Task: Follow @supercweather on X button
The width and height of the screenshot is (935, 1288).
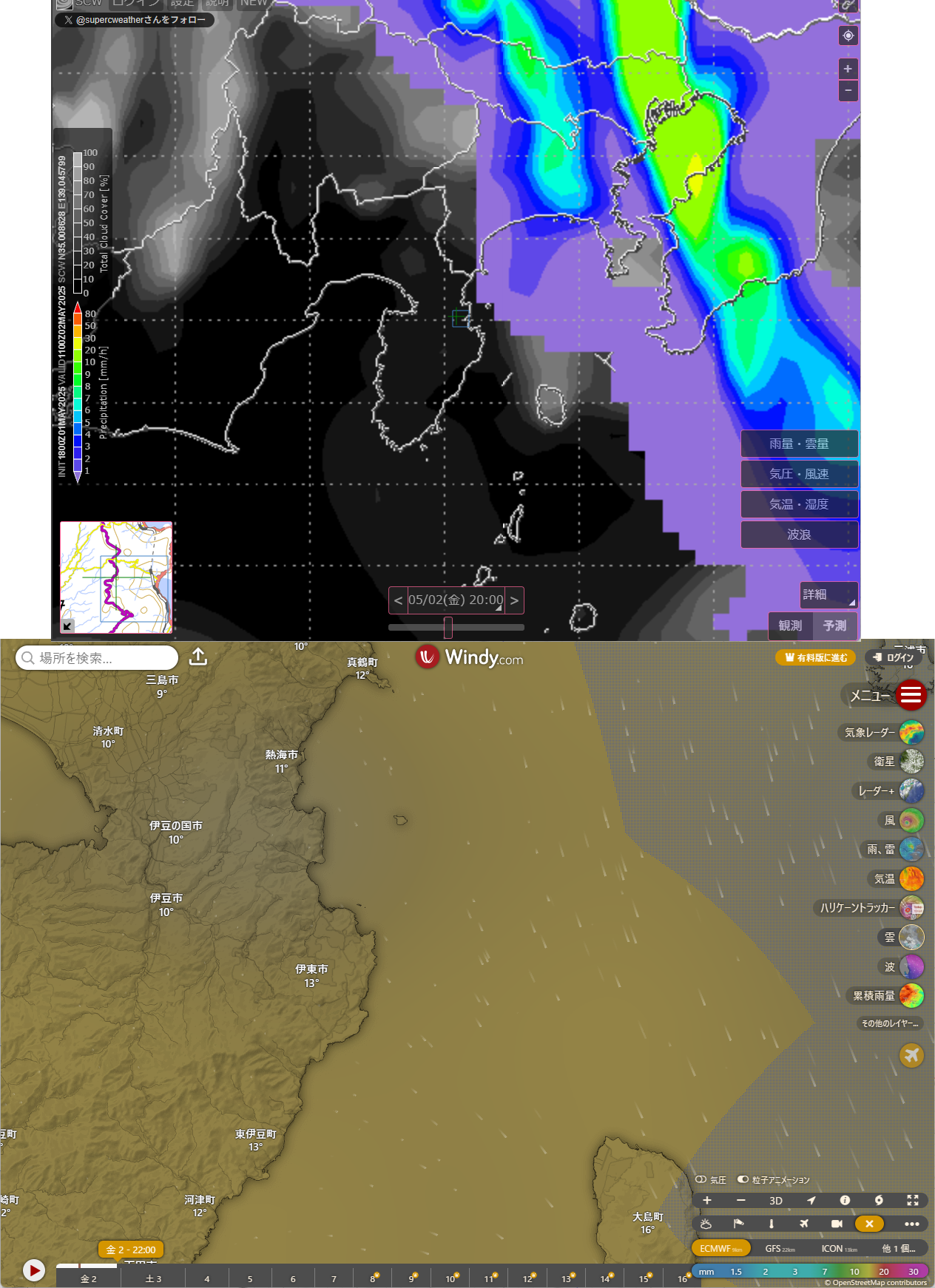Action: click(135, 20)
